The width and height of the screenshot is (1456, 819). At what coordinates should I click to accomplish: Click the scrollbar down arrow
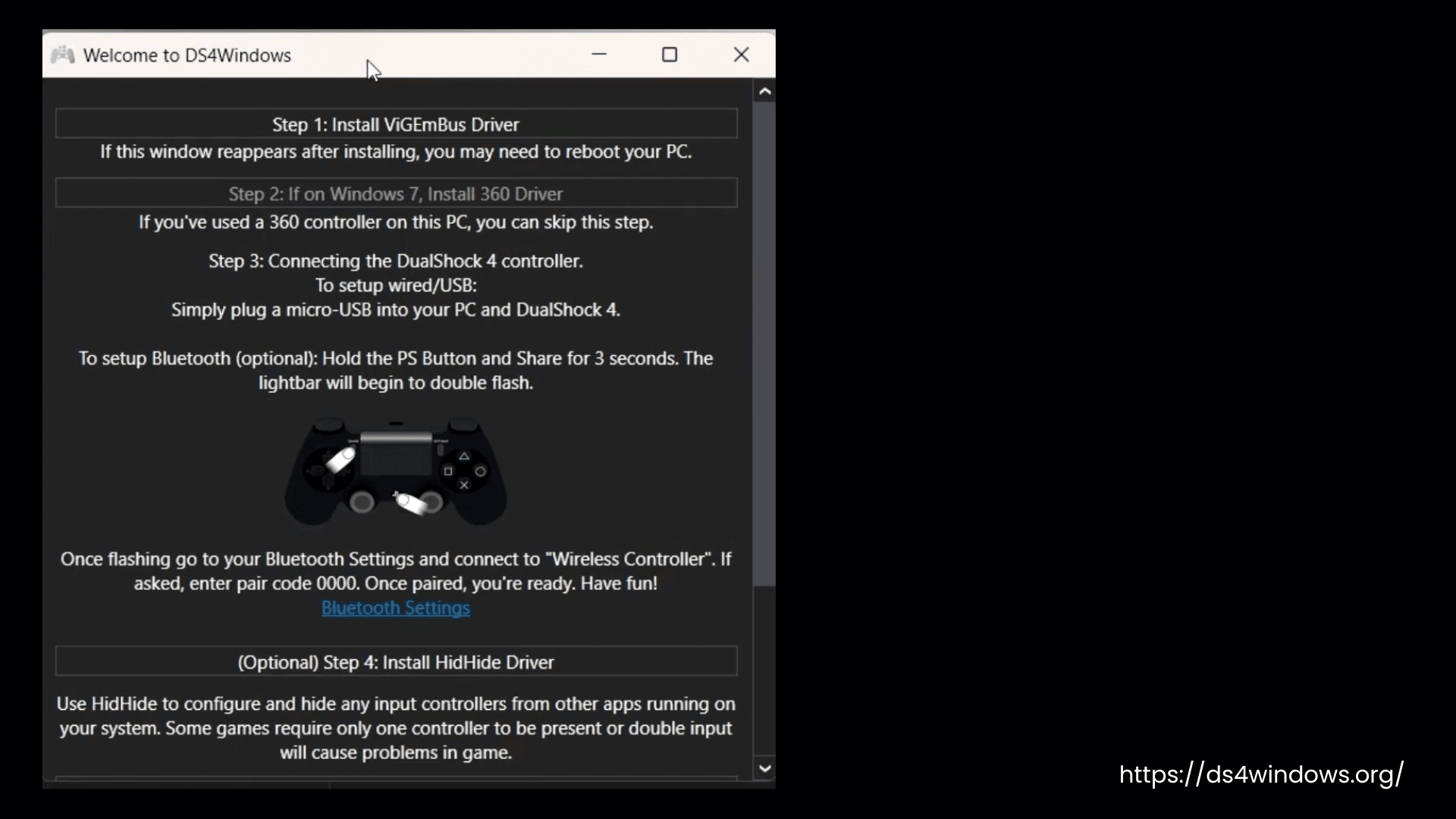[764, 768]
